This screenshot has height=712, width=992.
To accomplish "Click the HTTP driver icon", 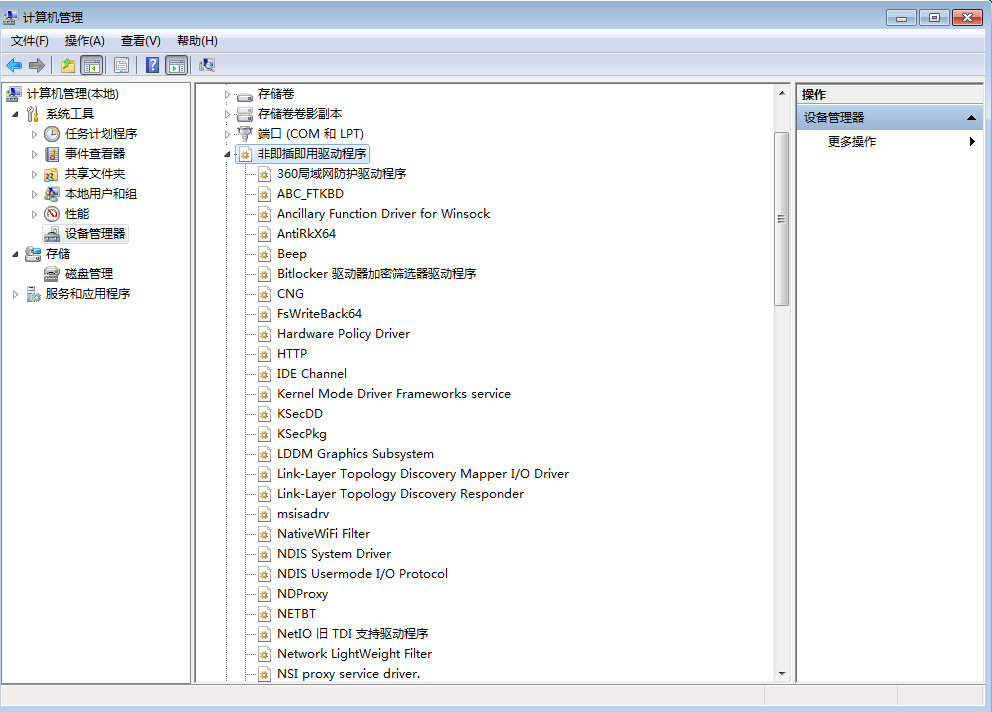I will pos(264,355).
